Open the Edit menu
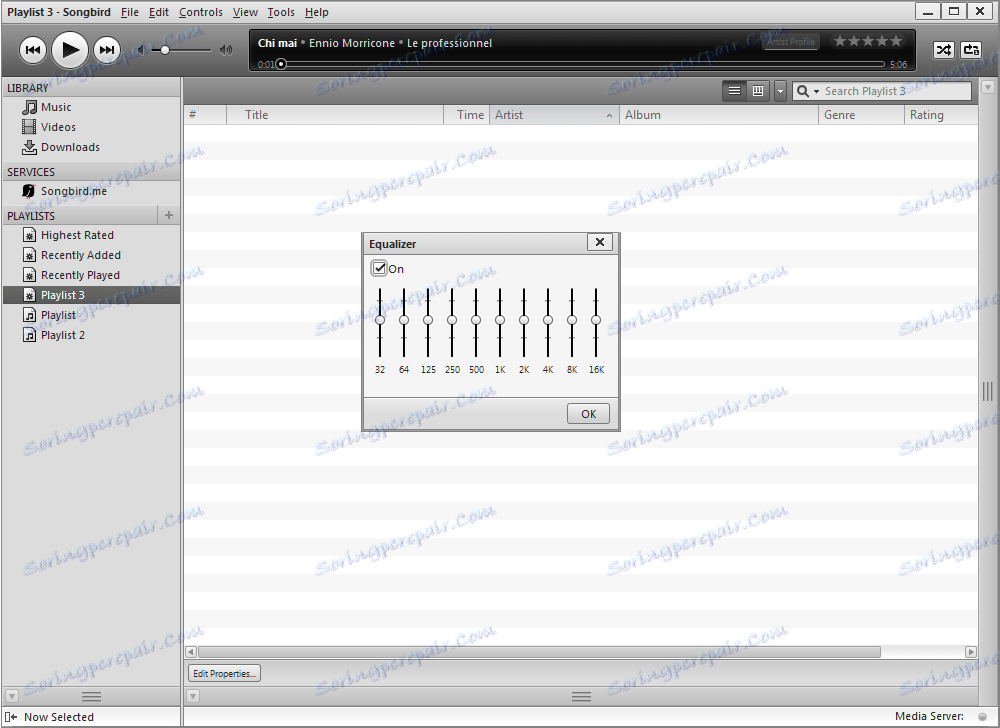This screenshot has width=1000, height=728. coord(159,12)
